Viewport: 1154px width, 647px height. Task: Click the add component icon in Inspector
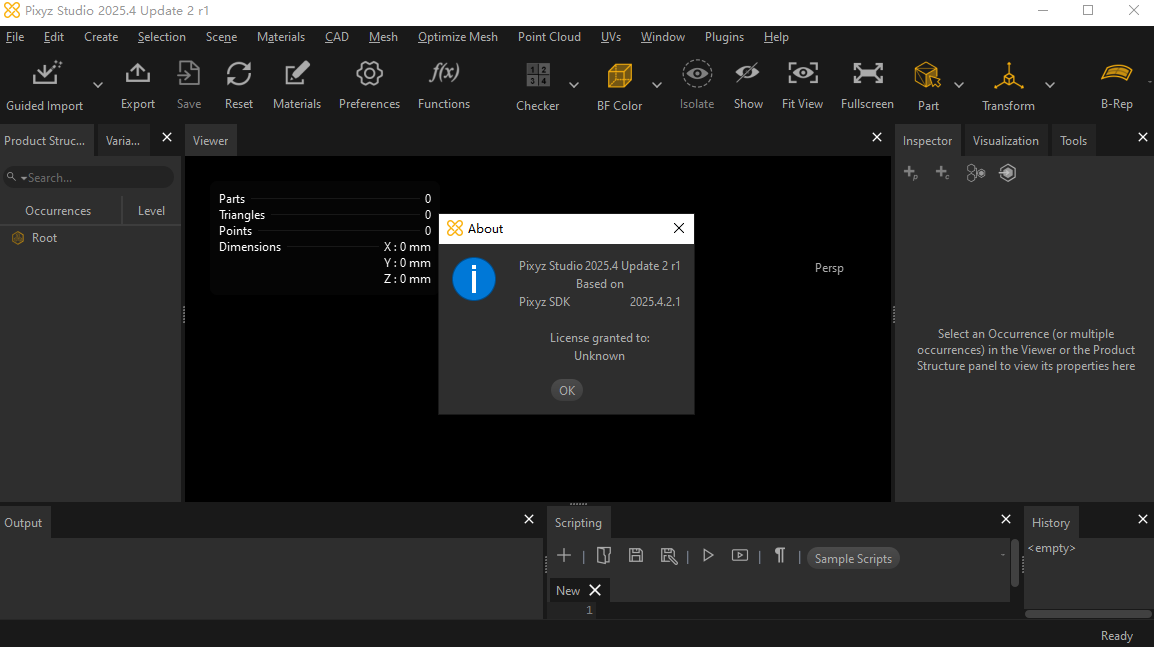pos(942,173)
